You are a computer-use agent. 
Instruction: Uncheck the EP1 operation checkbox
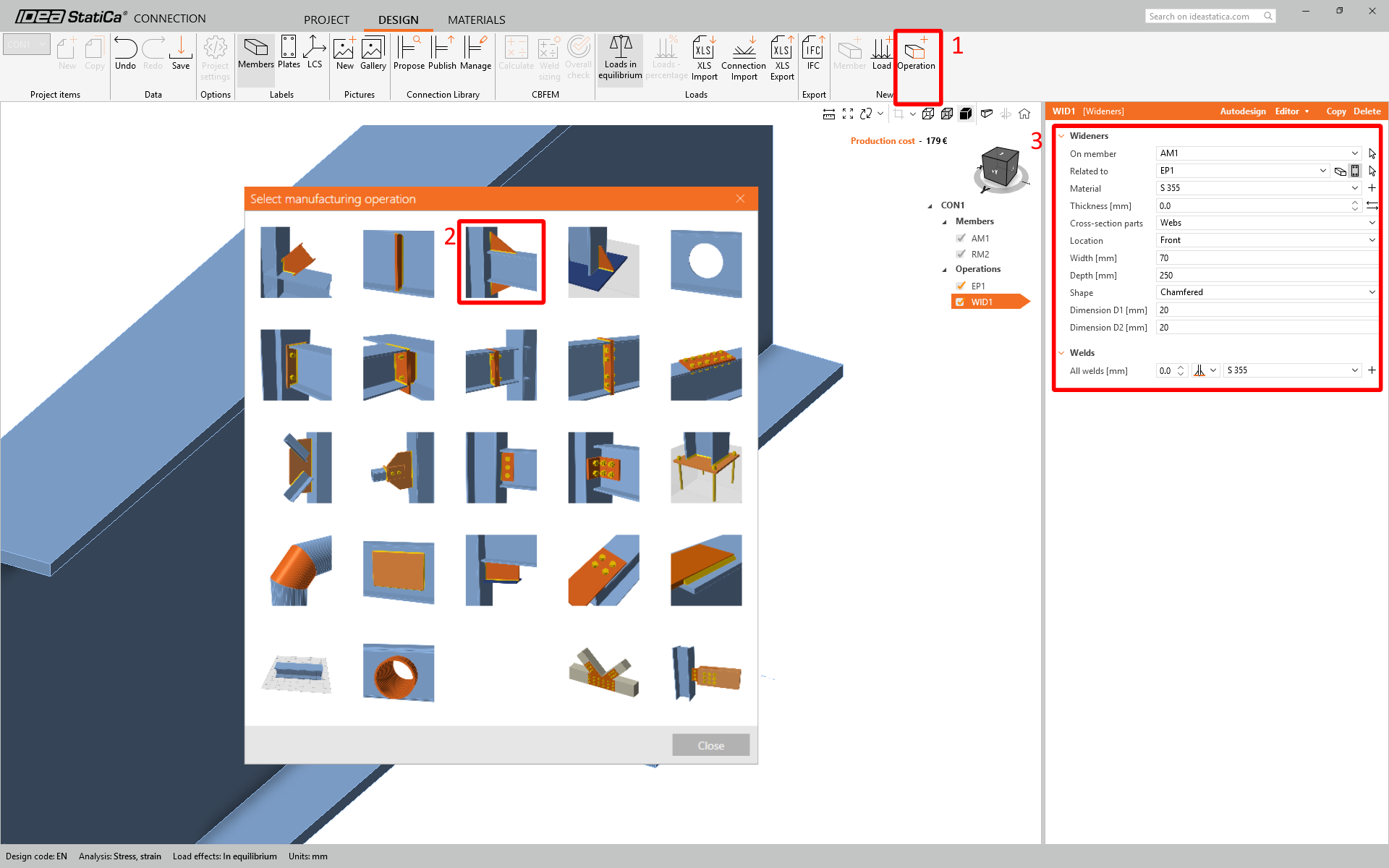click(x=961, y=286)
